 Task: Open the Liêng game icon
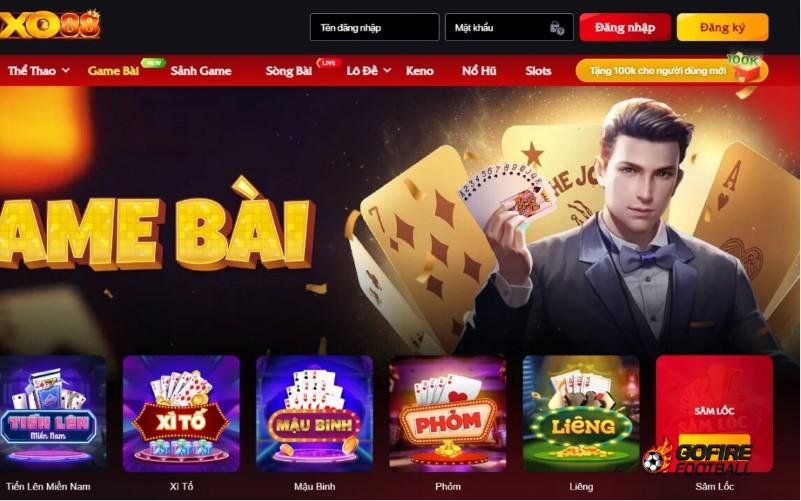click(581, 413)
